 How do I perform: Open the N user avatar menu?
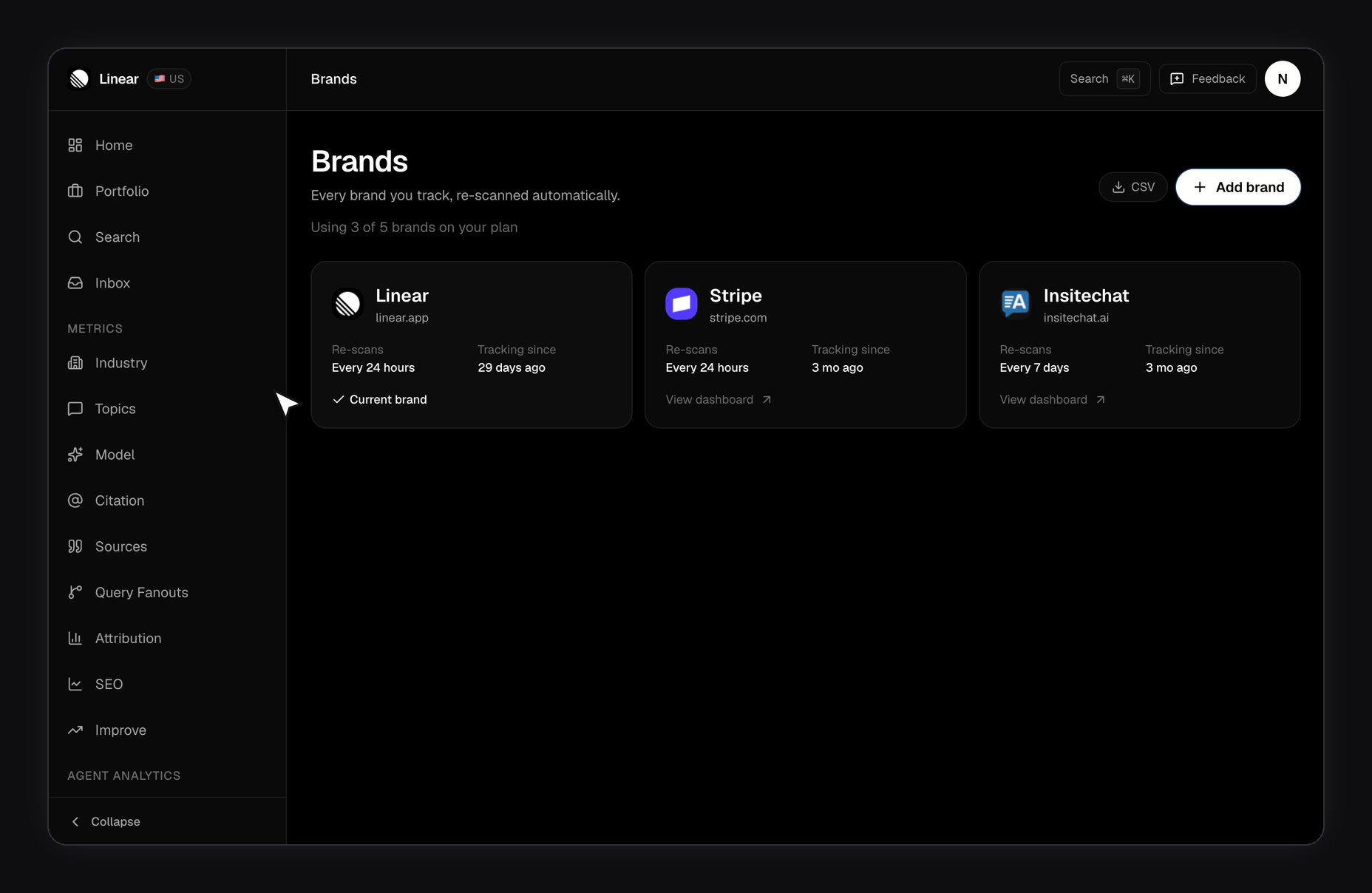tap(1283, 79)
